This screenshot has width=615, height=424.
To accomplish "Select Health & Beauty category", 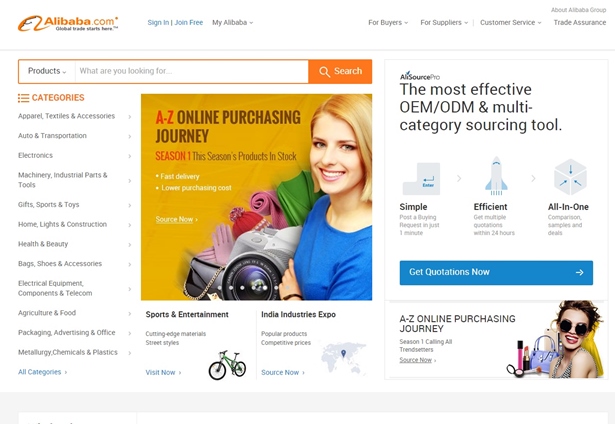I will pos(75,244).
